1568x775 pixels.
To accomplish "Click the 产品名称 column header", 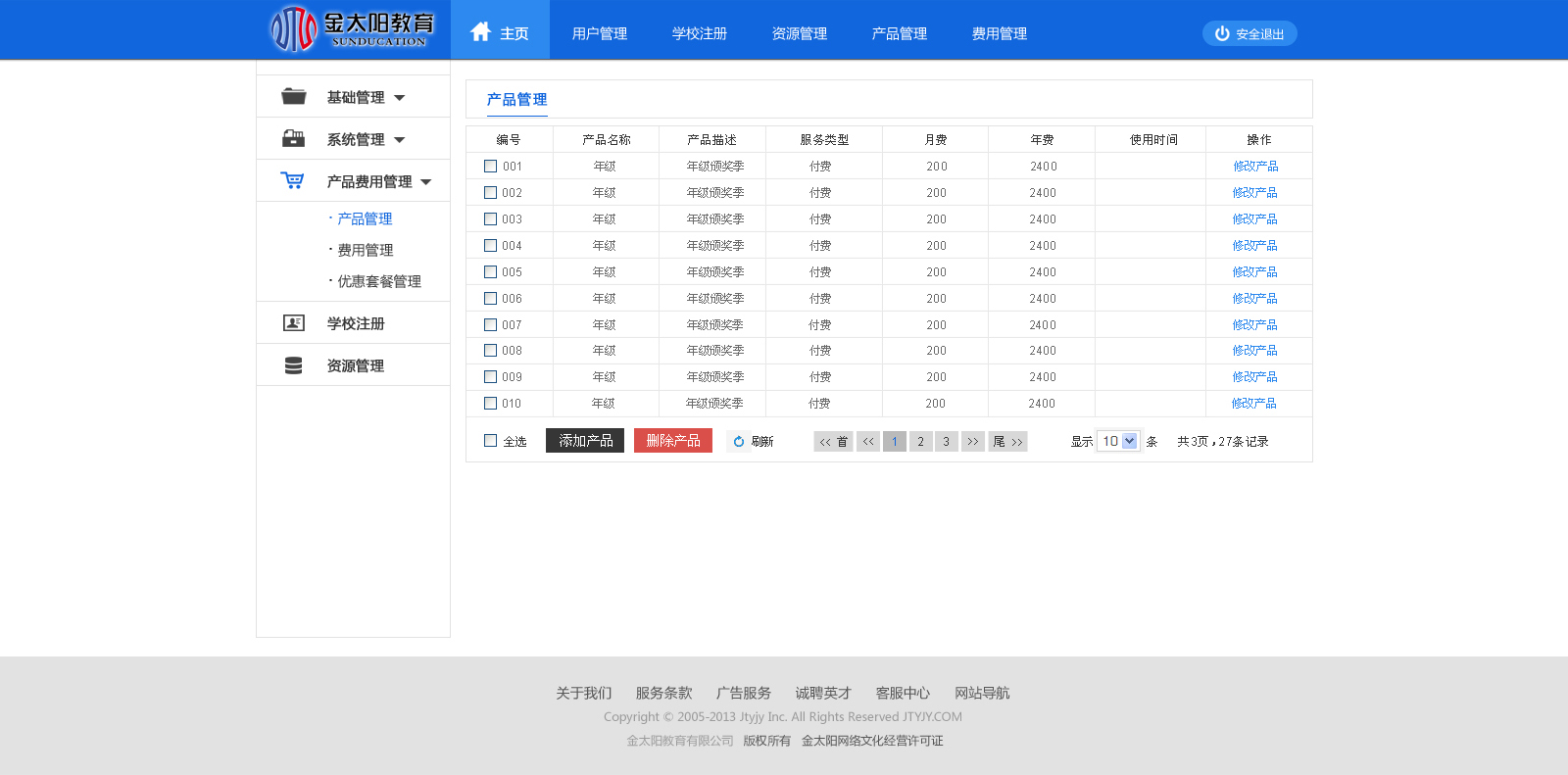I will point(607,140).
